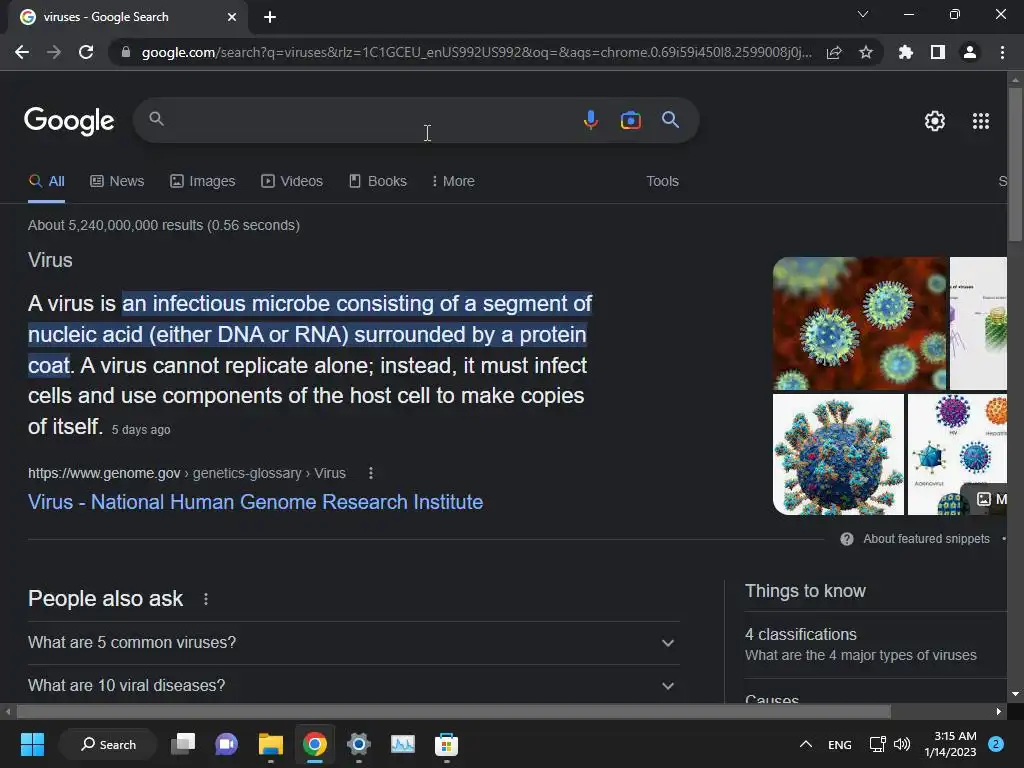The image size is (1024, 768).
Task: Open About featured snippets link
Action: (926, 539)
